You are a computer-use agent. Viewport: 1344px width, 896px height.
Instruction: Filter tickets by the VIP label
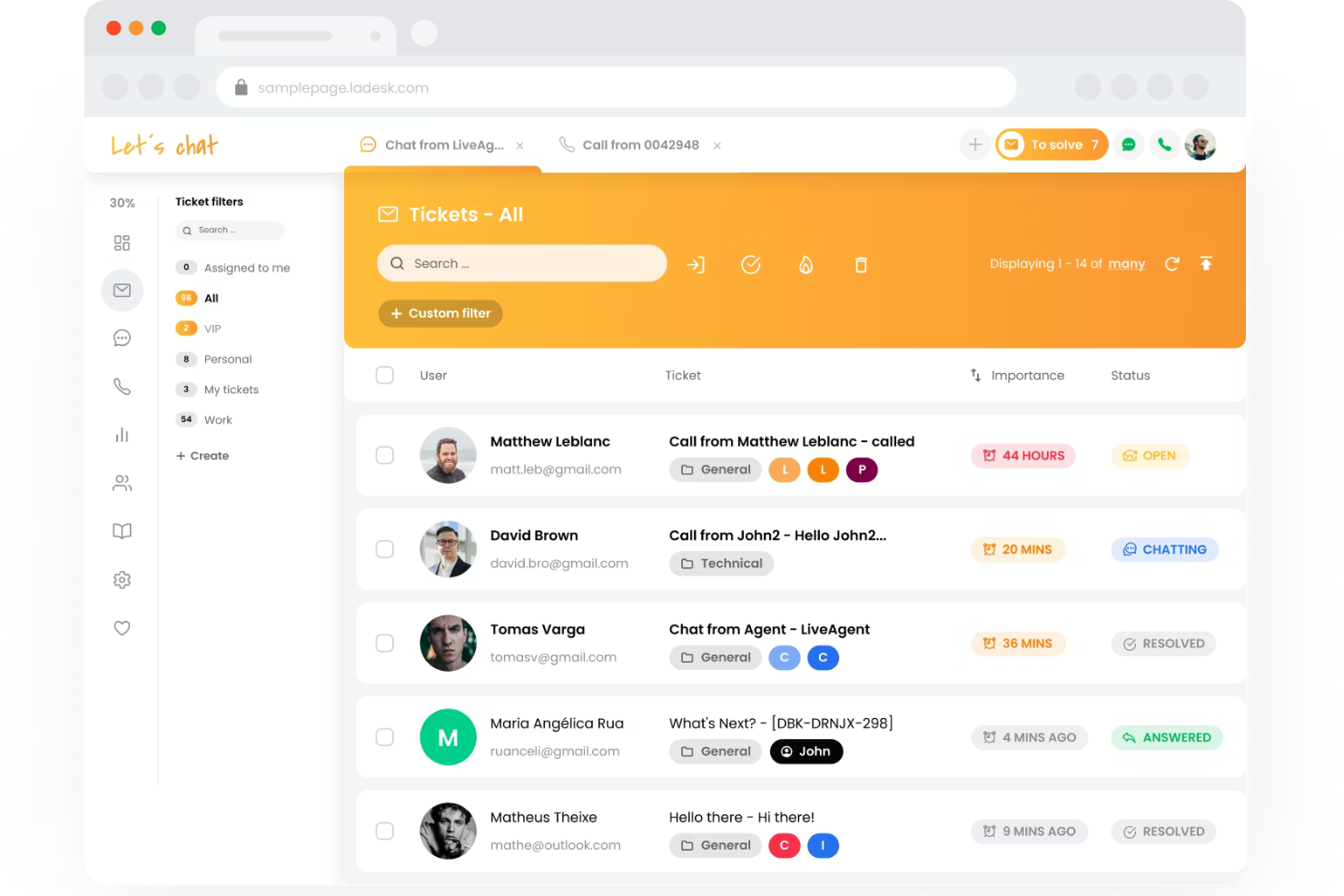tap(211, 328)
